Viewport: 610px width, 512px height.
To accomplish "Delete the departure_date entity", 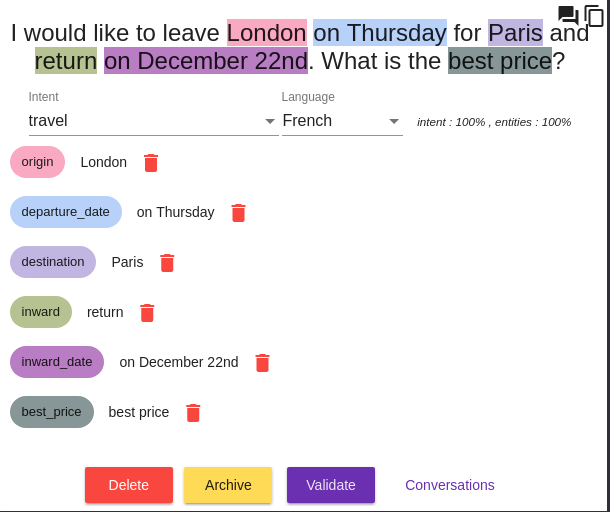I will pos(238,213).
